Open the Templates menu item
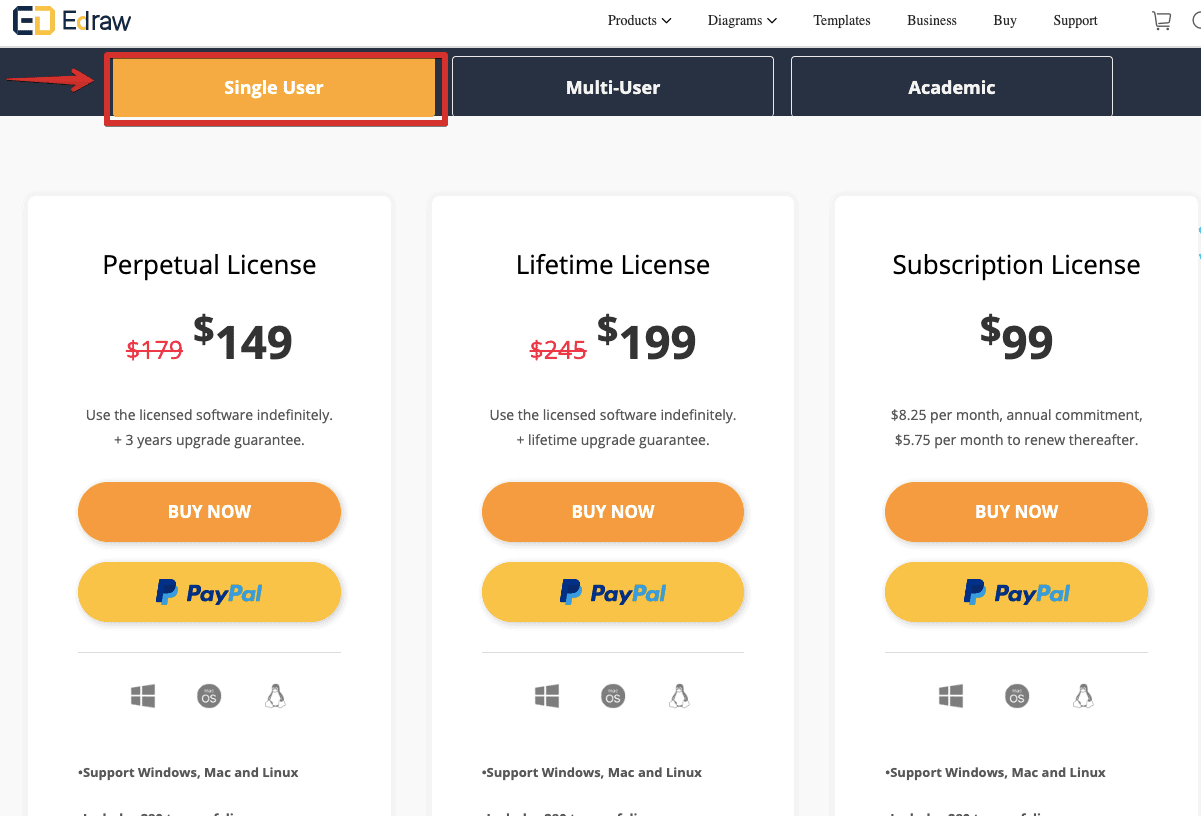 pos(842,21)
